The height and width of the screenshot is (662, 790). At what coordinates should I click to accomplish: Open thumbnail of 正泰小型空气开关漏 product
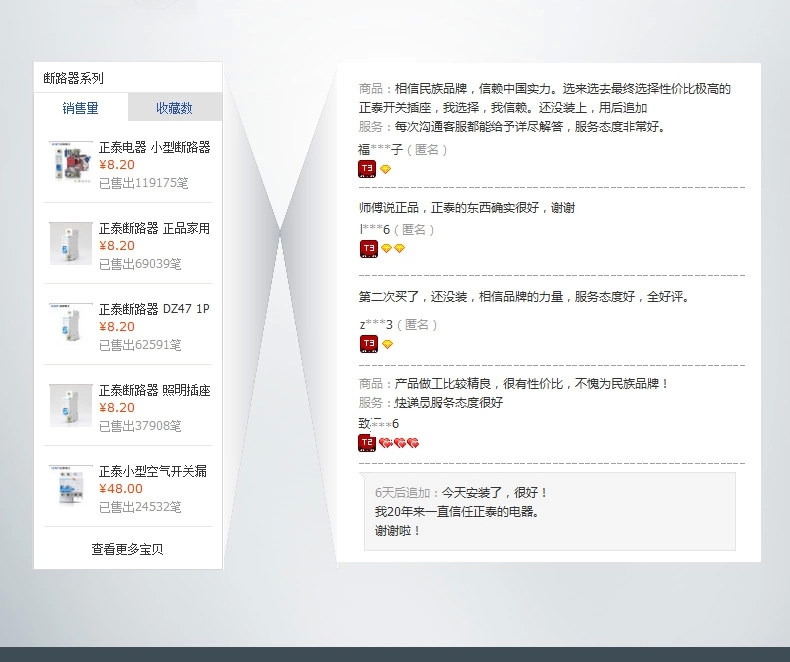[71, 487]
